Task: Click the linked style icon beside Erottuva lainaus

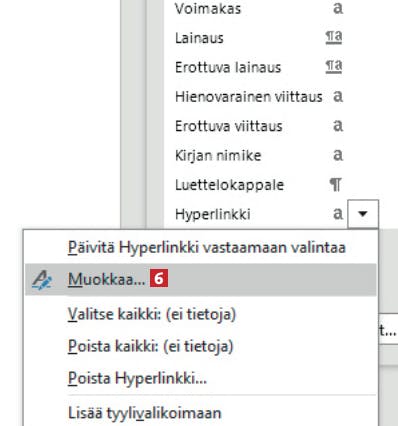Action: tap(334, 67)
